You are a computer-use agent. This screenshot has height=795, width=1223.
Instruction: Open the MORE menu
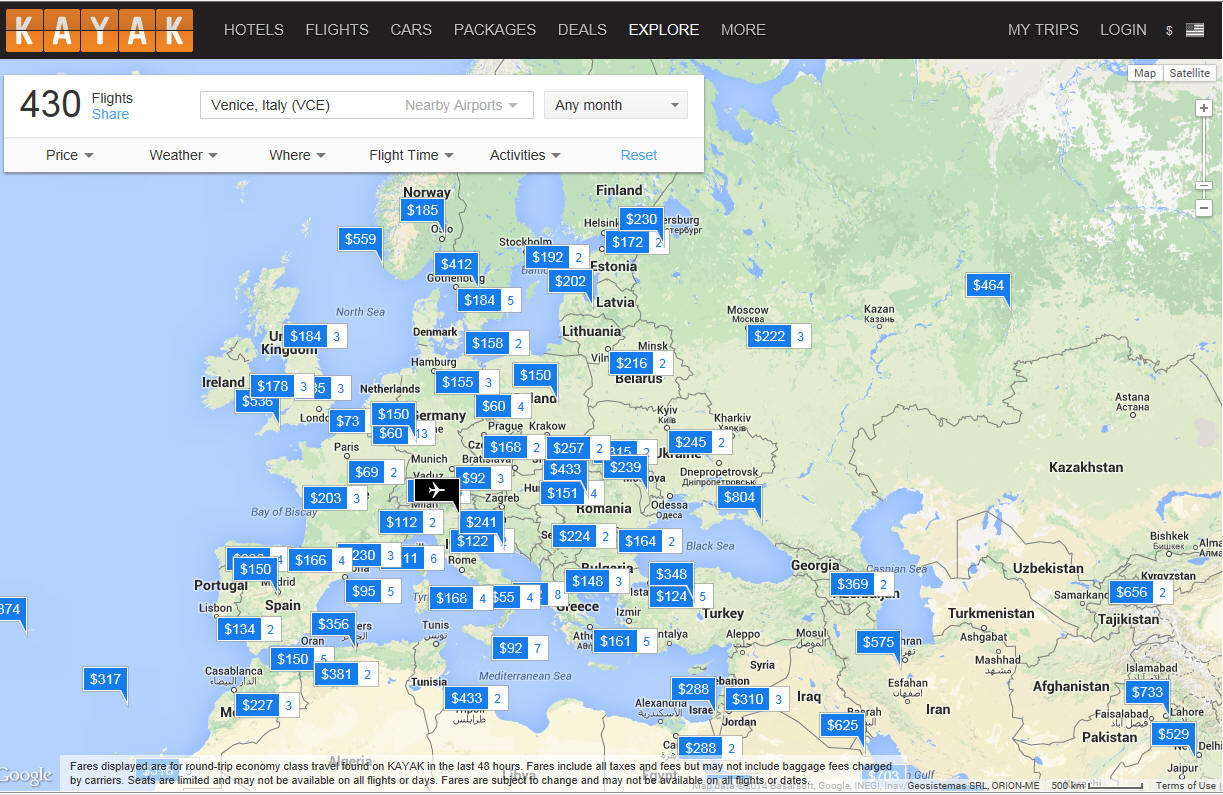[743, 30]
